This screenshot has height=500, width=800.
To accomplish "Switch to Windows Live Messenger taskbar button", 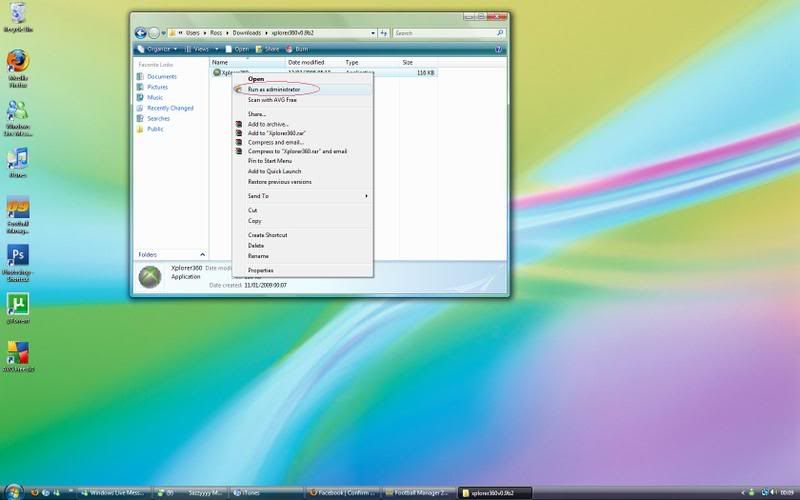I will point(115,493).
